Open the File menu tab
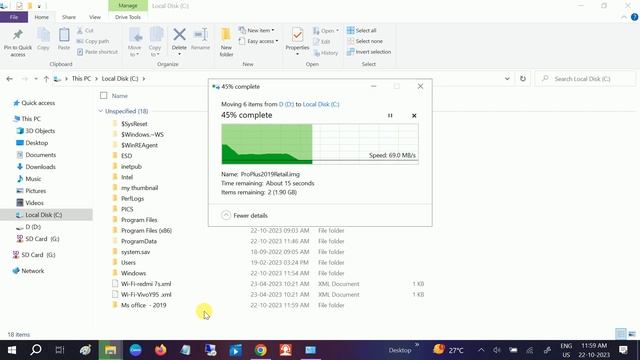Screen dimensions: 640x360 pyautogui.click(x=14, y=17)
